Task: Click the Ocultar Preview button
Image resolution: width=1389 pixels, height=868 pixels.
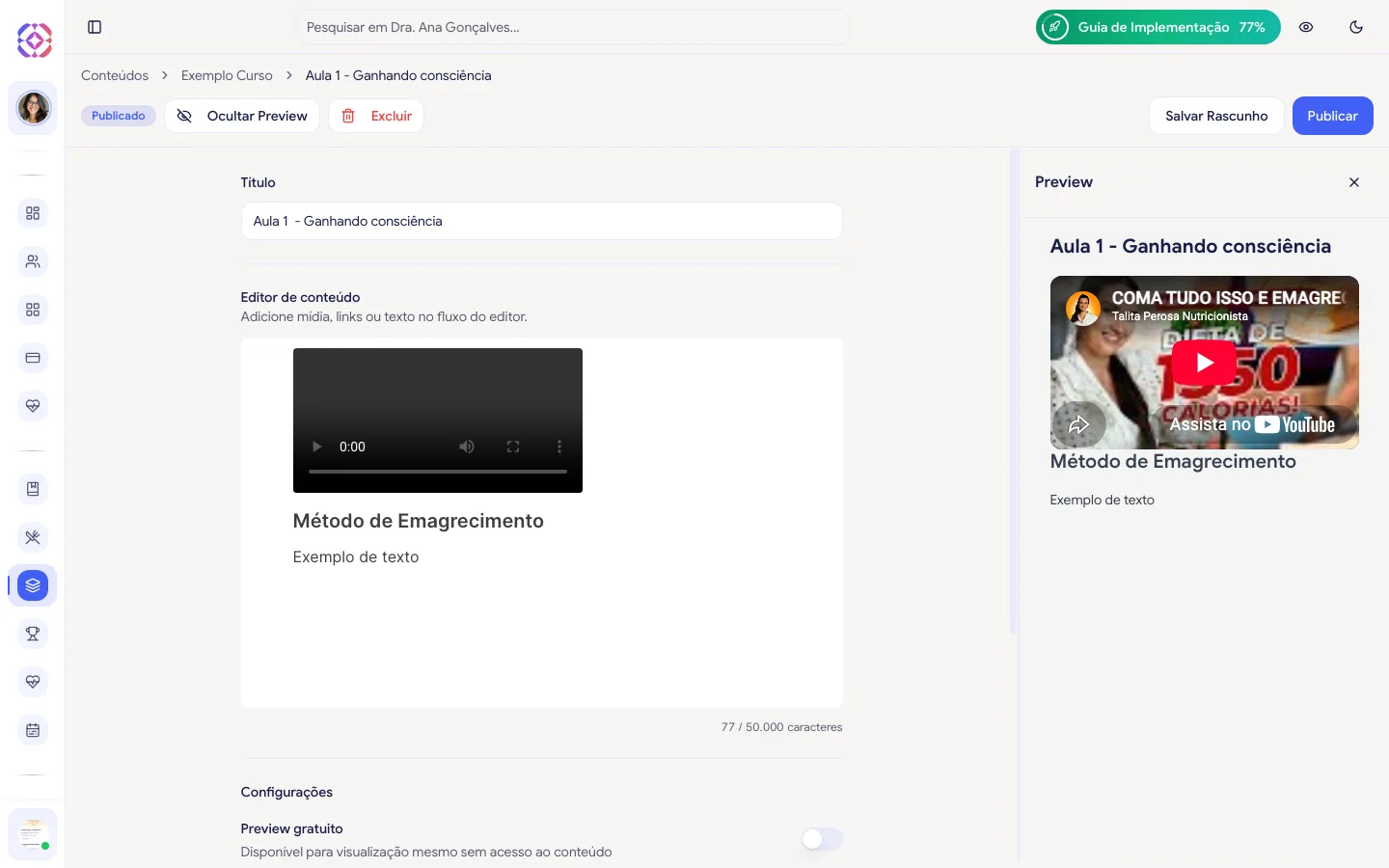Action: [x=242, y=116]
